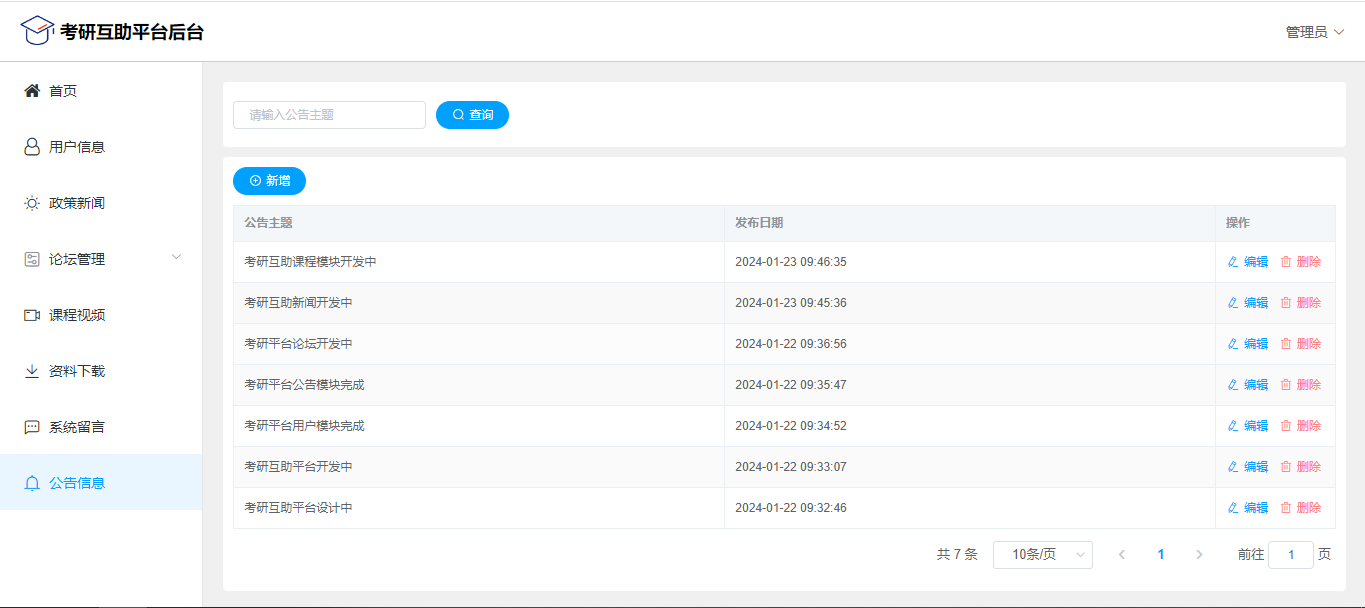Open the 政策新闻 menu item
The width and height of the screenshot is (1365, 608).
click(77, 203)
